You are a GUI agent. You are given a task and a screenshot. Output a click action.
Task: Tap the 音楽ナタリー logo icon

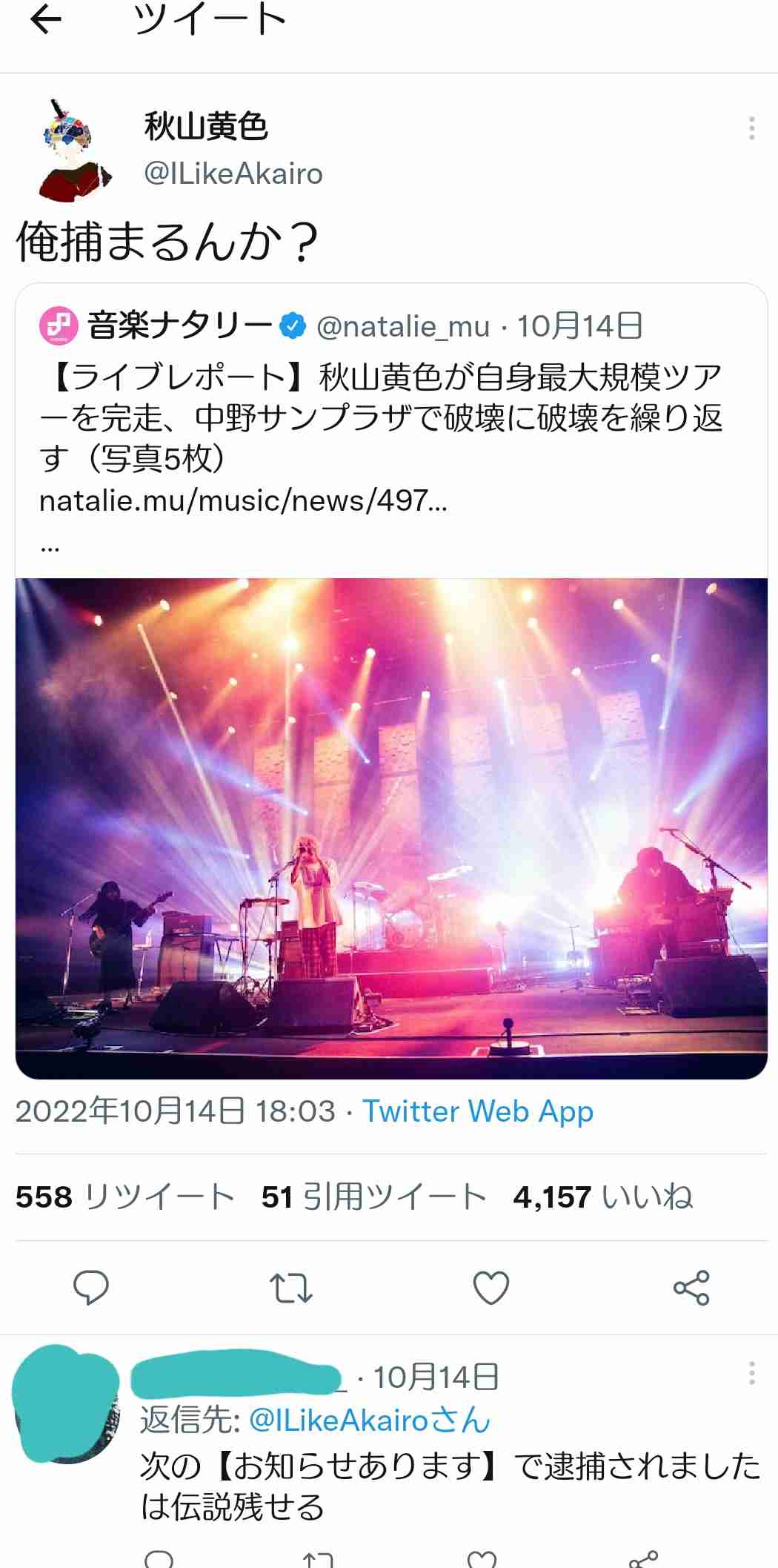[59, 326]
